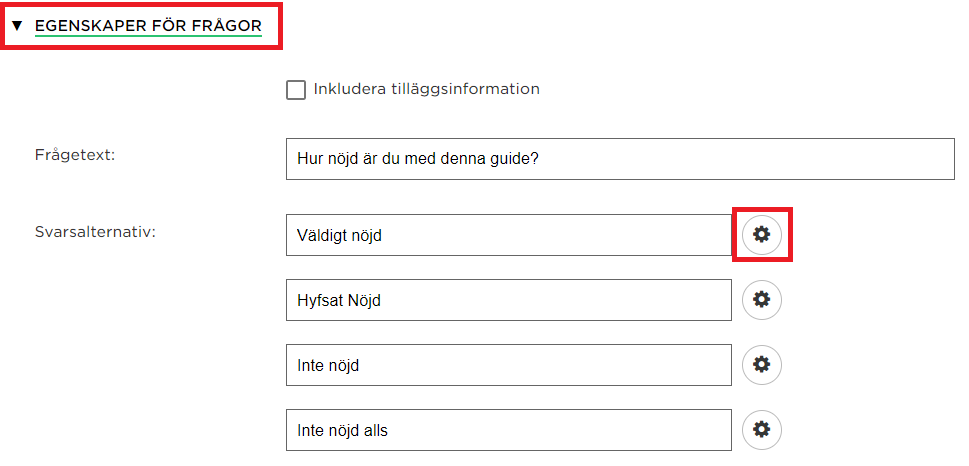Focus the Inte nöjd alls answer field
Viewport: 969px width, 466px height.
point(509,430)
